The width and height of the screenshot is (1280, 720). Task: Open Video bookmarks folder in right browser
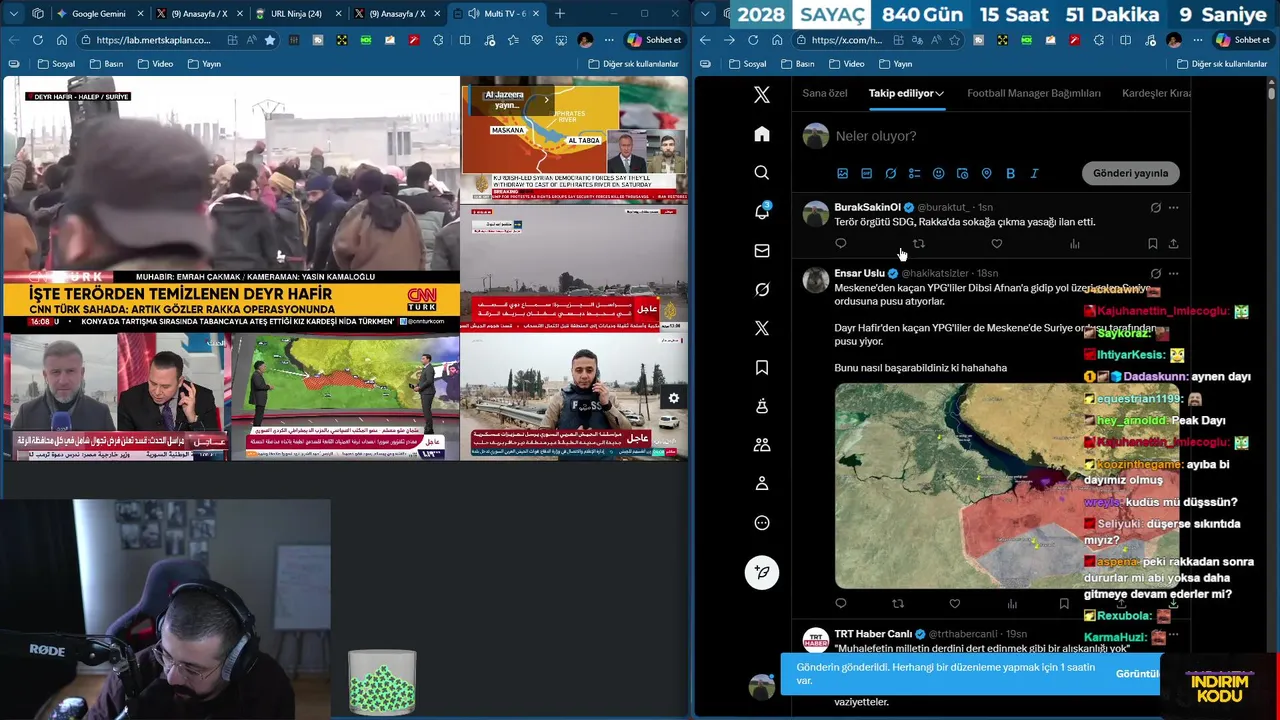[x=846, y=64]
